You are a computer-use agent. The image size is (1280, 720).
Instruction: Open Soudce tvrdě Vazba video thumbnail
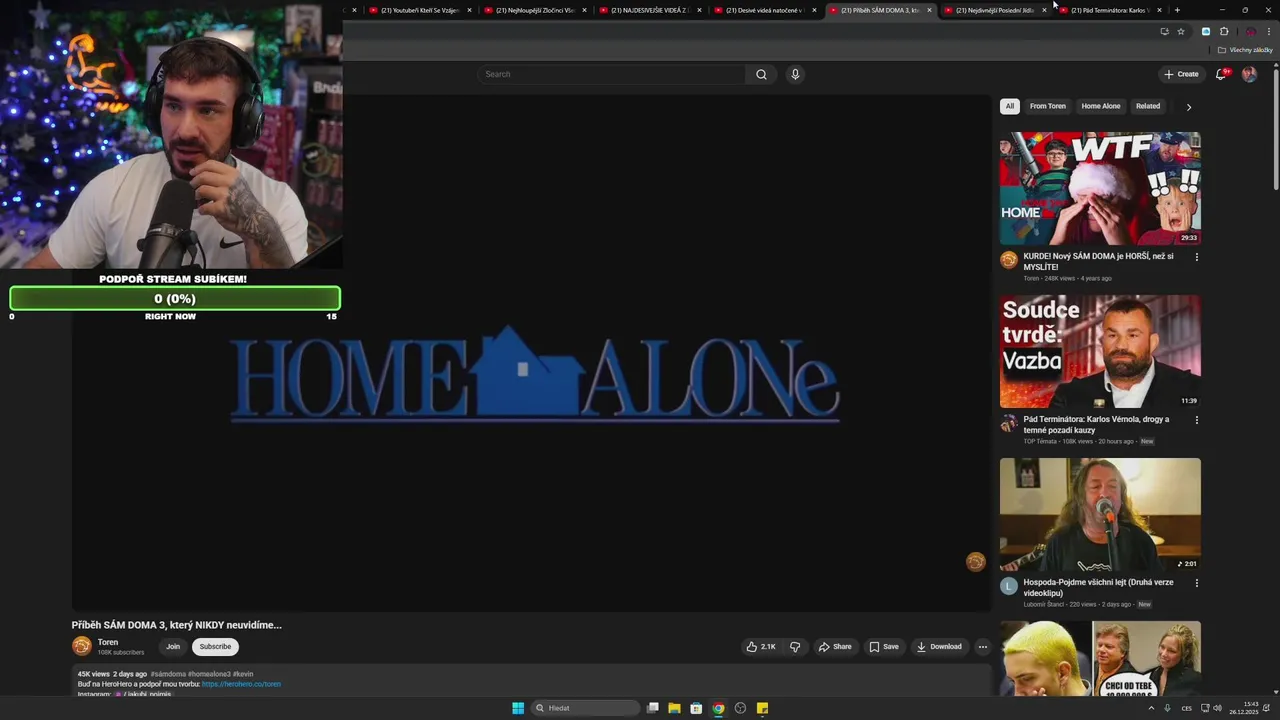point(1100,351)
